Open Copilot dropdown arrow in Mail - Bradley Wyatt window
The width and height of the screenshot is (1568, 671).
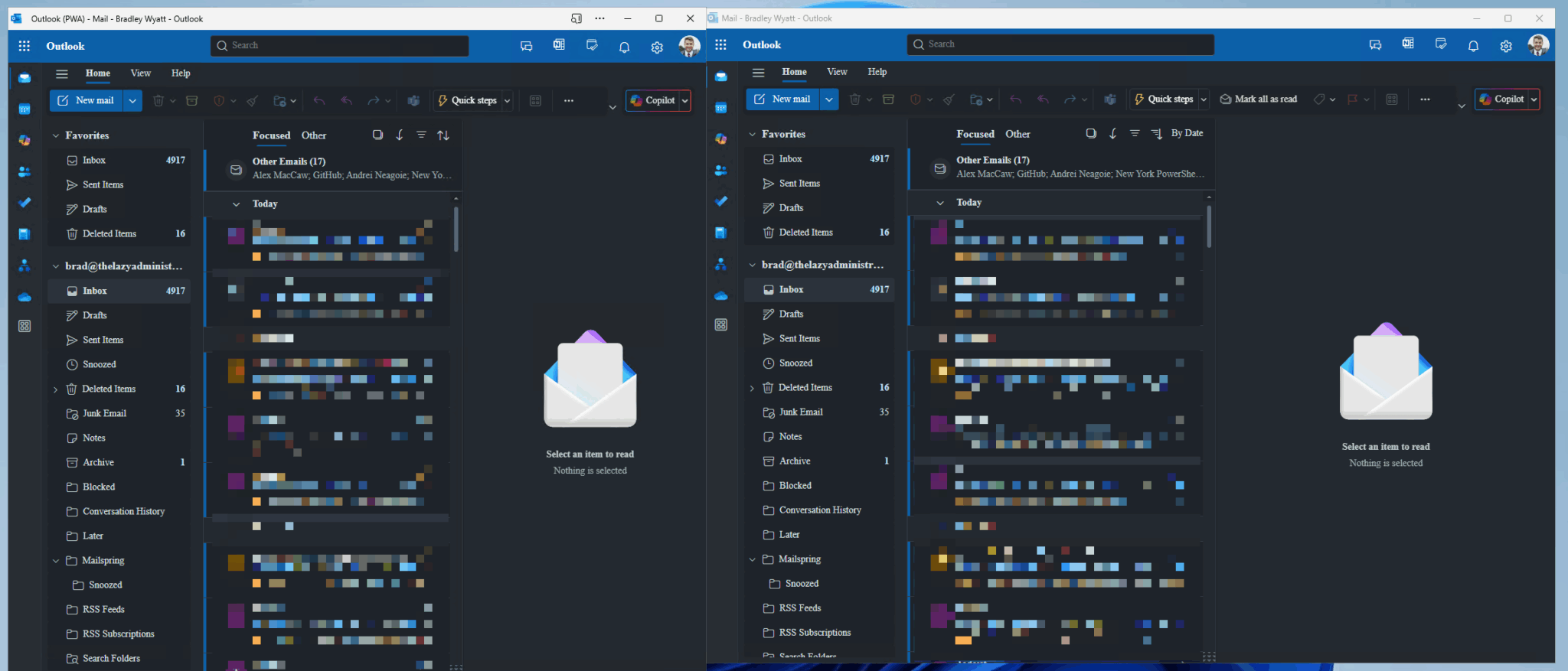click(1534, 99)
